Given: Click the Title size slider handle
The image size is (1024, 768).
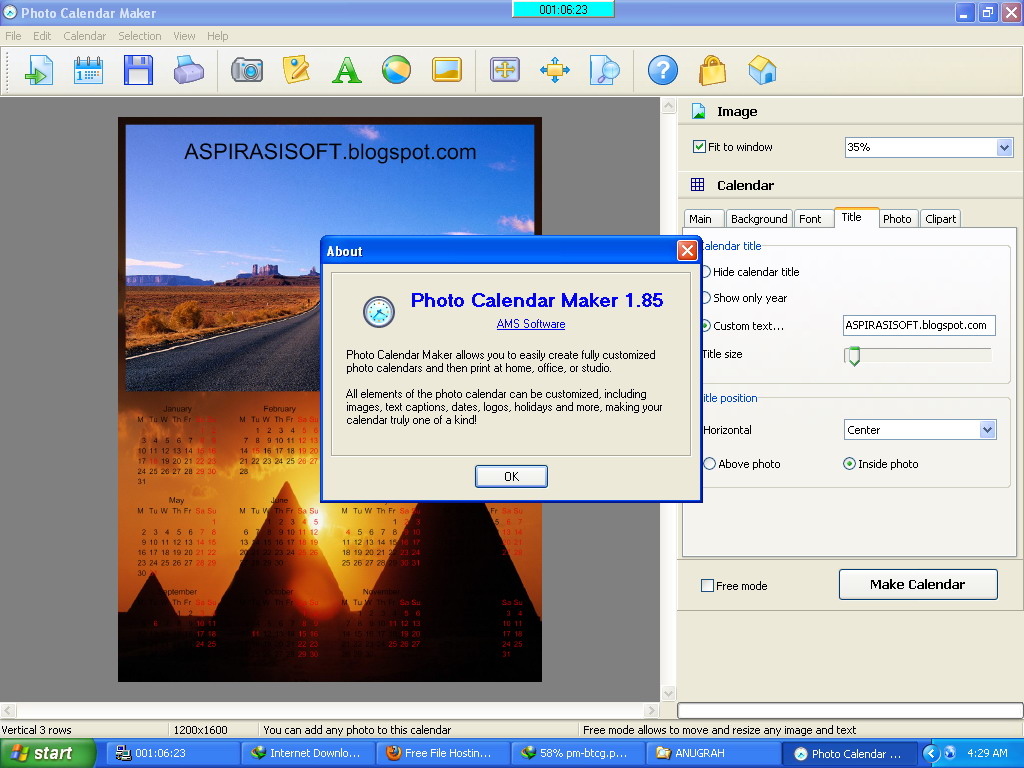Looking at the screenshot, I should [852, 355].
